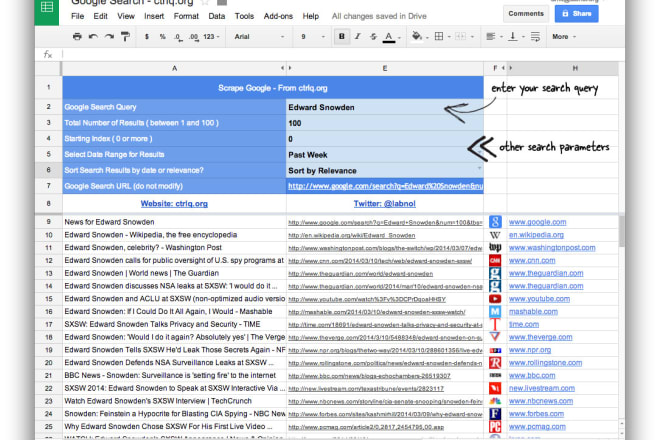Select row 6 header
Image resolution: width=660 pixels, height=440 pixels.
(x=48, y=170)
